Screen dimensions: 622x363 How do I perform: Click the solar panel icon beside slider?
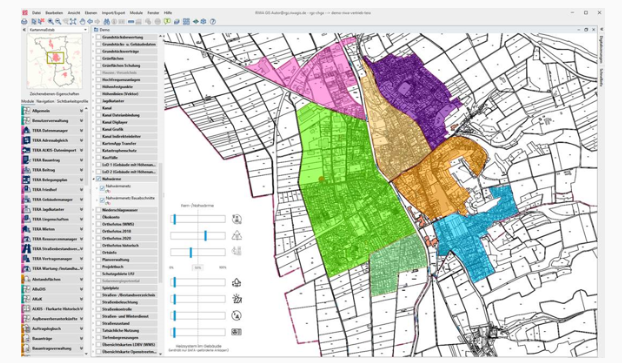[236, 299]
